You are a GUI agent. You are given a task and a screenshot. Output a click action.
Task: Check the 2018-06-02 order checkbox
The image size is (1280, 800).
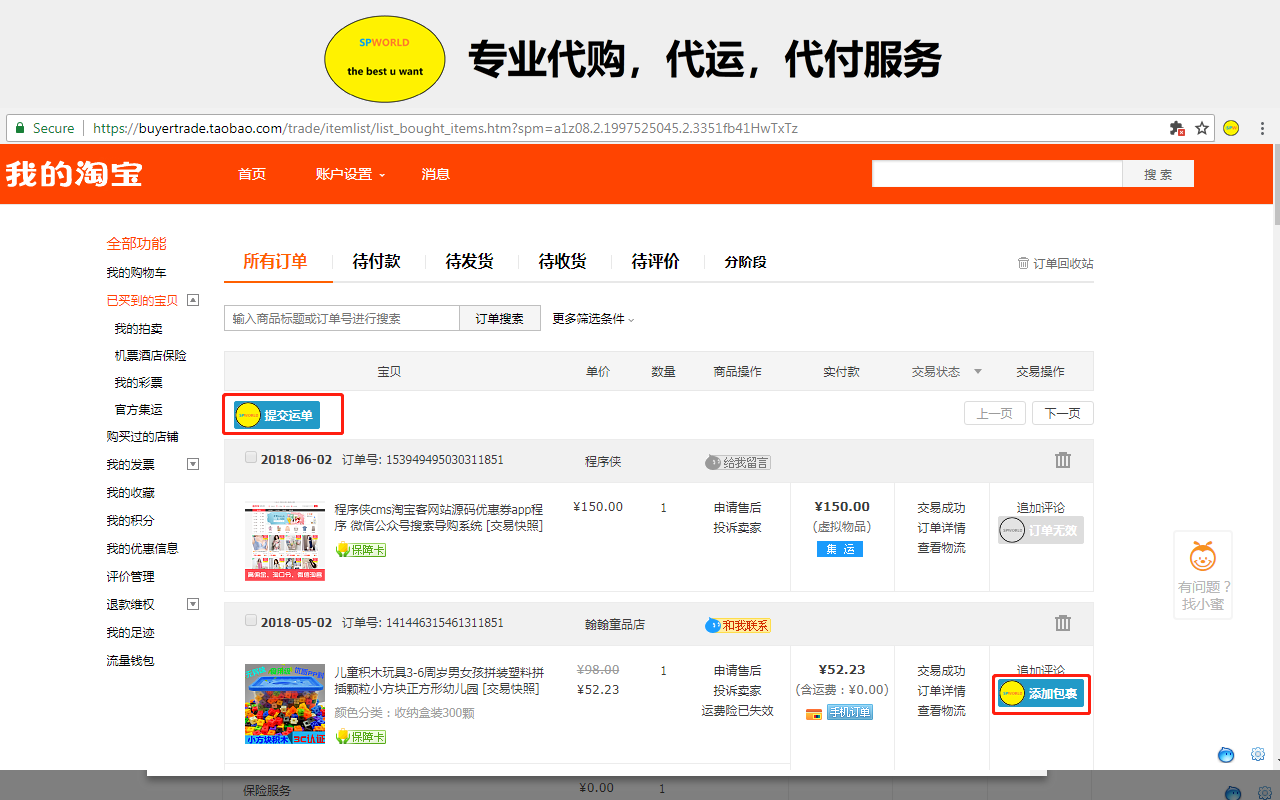[x=251, y=457]
